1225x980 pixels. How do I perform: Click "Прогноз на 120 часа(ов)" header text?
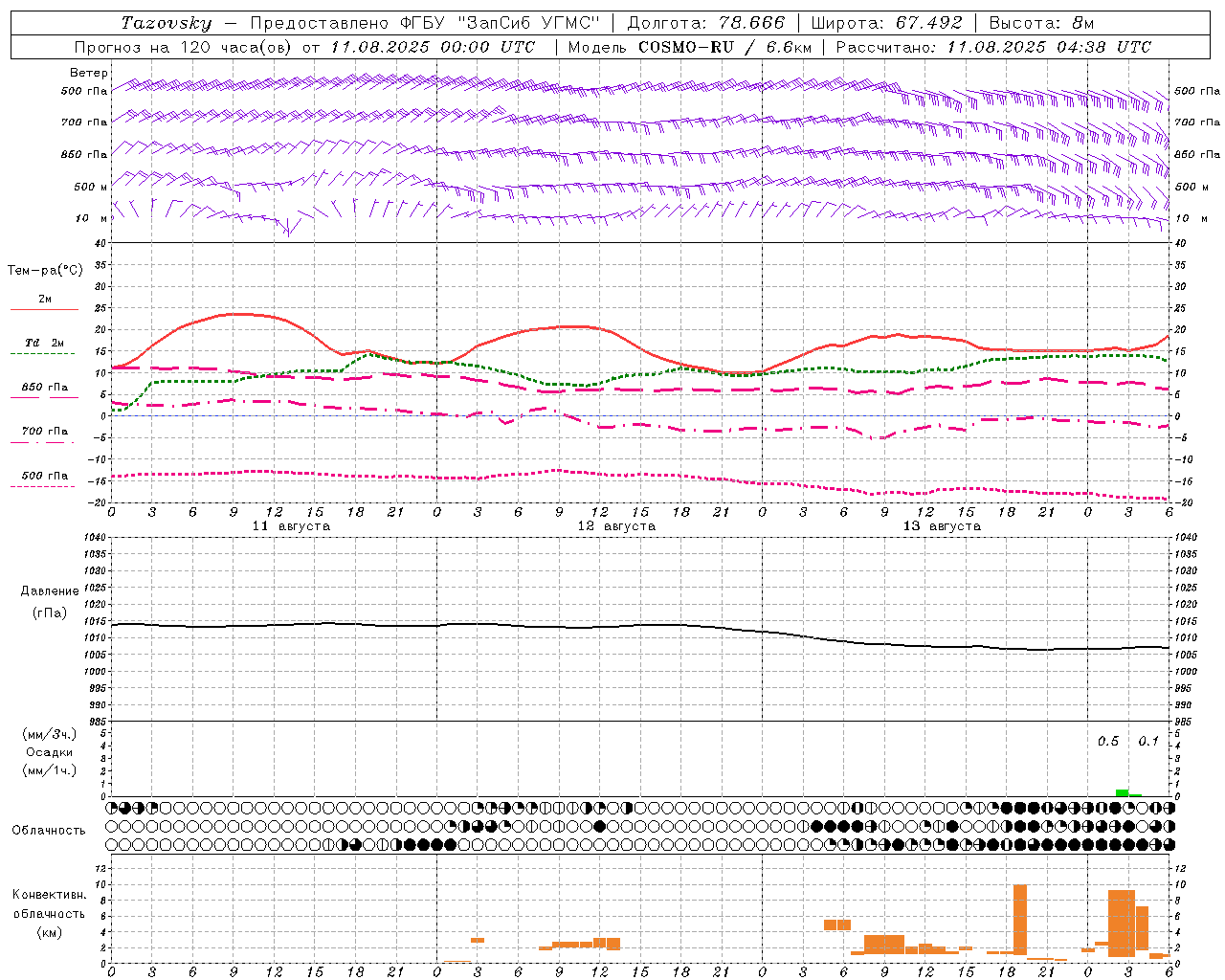[185, 47]
